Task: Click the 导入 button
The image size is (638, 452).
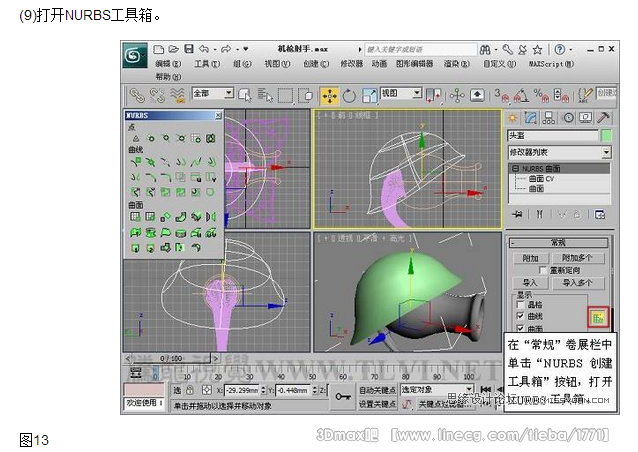Action: click(x=530, y=282)
